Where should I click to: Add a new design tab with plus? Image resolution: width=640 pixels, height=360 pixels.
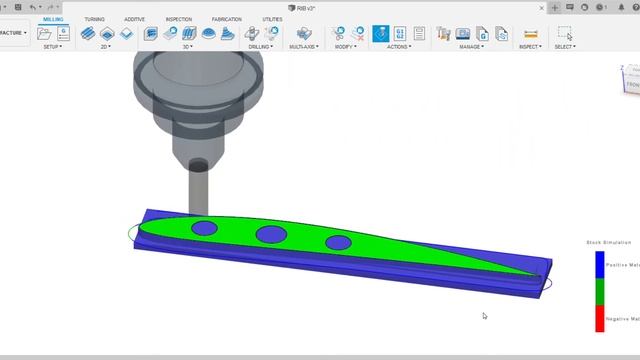pos(555,7)
